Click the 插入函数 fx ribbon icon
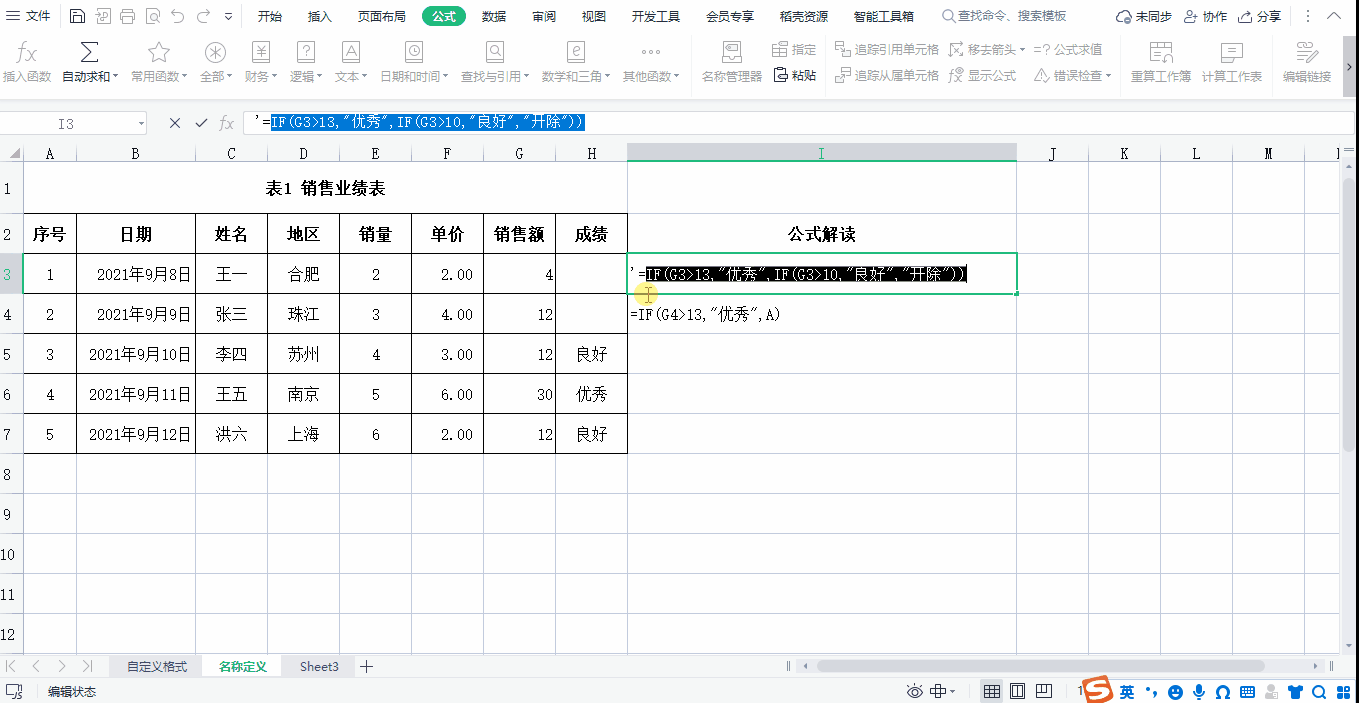This screenshot has height=703, width=1359. (27, 53)
